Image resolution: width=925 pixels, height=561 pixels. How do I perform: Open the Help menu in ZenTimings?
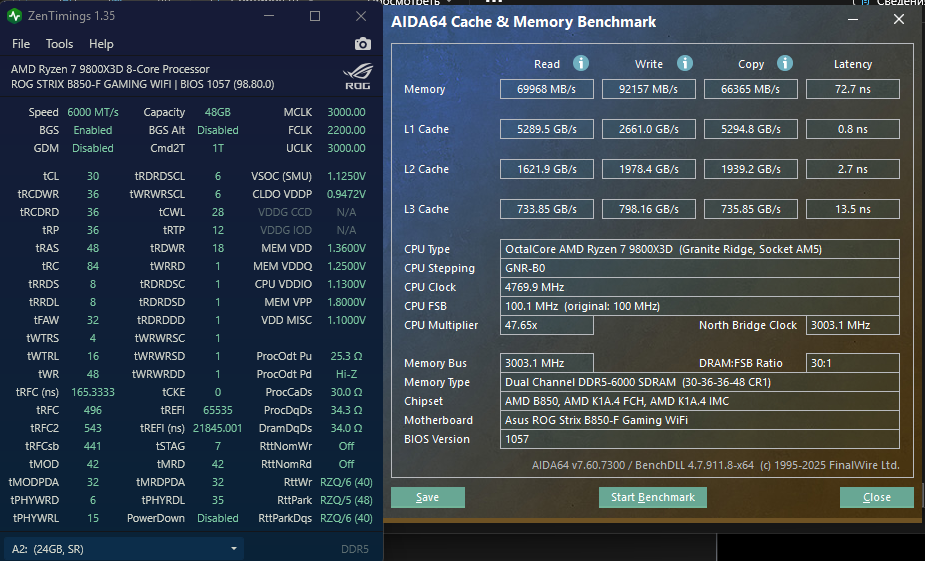pos(101,44)
